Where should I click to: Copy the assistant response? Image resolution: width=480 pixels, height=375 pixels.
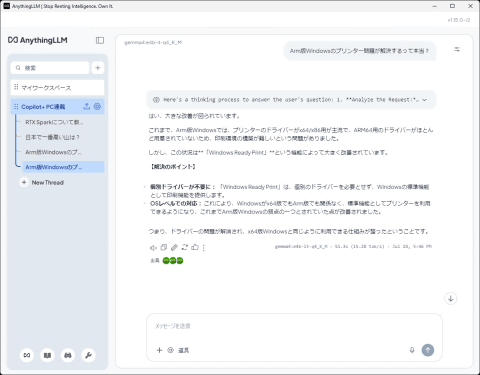tap(164, 247)
